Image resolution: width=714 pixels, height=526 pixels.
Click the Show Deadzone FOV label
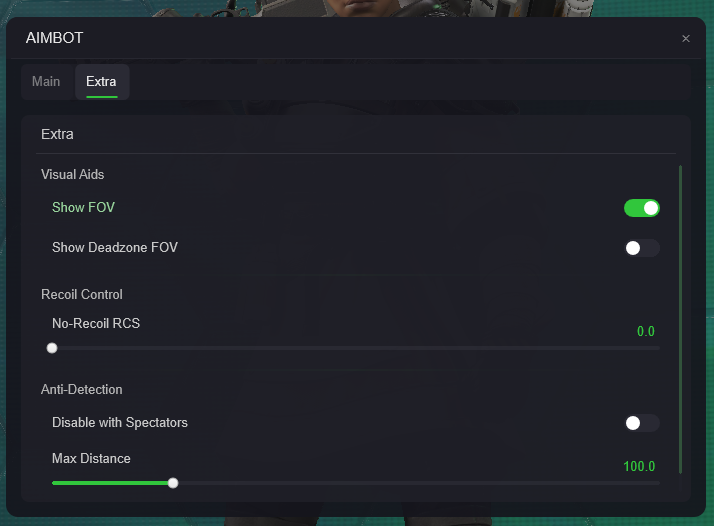pyautogui.click(x=115, y=248)
